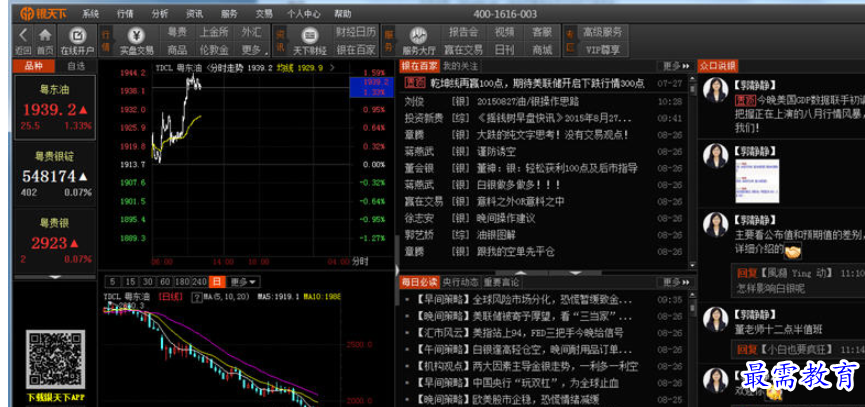Set chart period to 30 minutes

(149, 282)
